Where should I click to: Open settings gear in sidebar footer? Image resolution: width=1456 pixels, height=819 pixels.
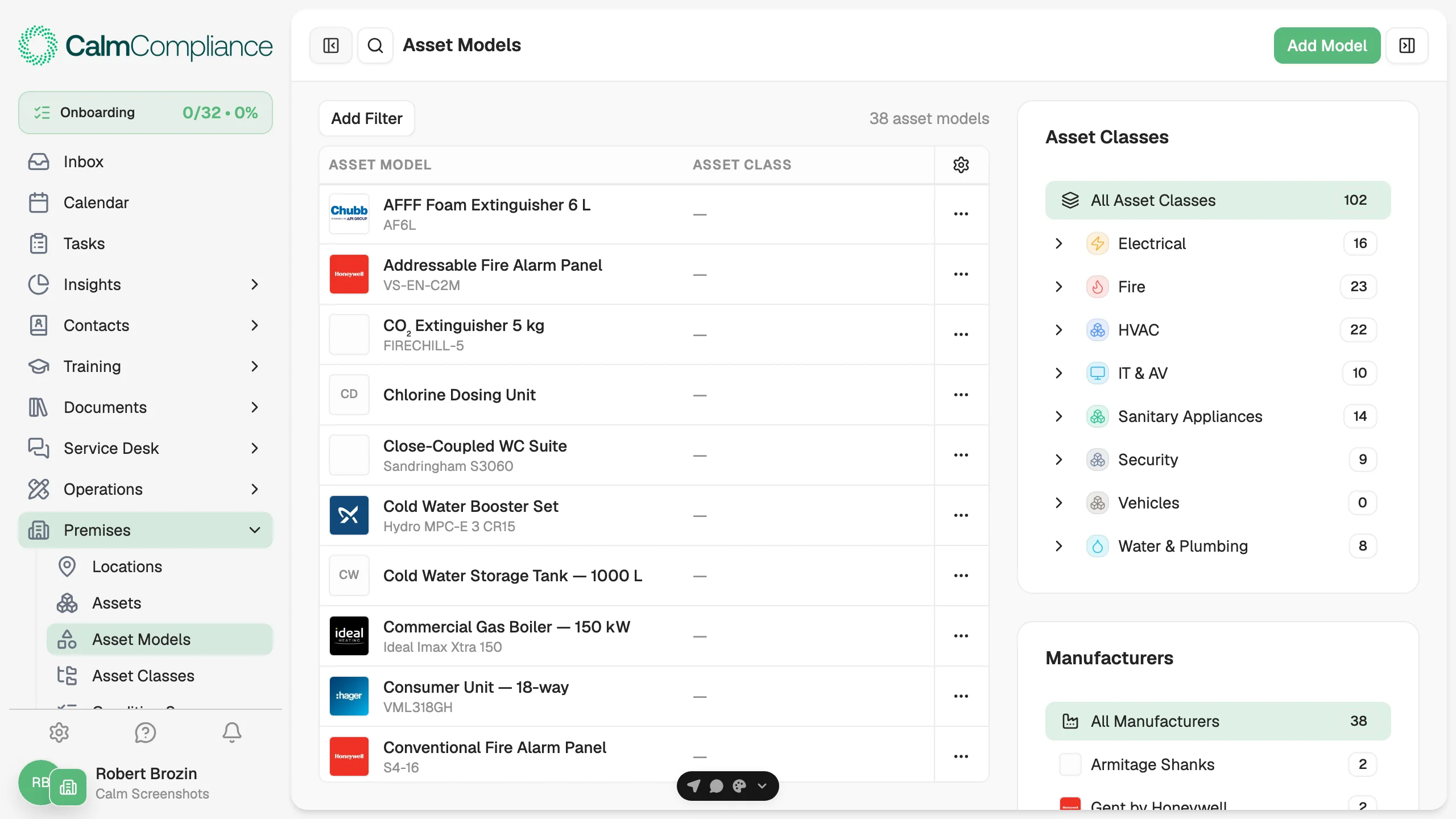tap(59, 733)
